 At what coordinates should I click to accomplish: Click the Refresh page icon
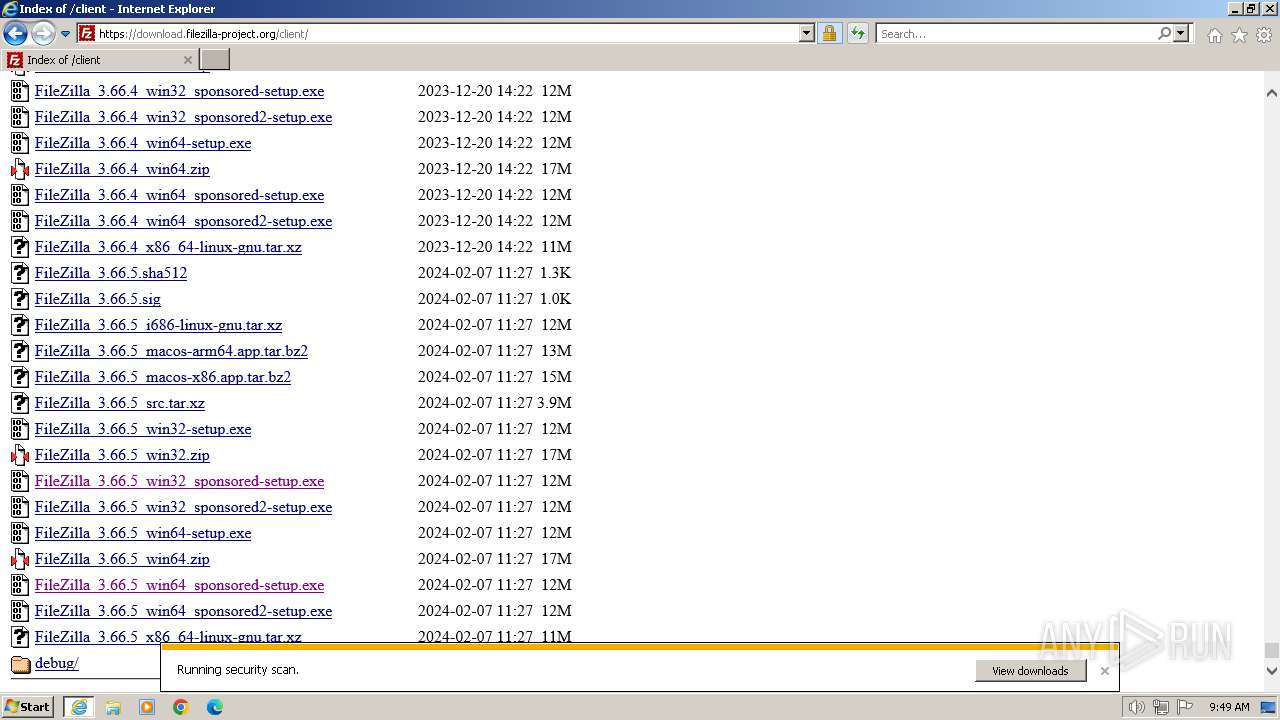click(858, 33)
